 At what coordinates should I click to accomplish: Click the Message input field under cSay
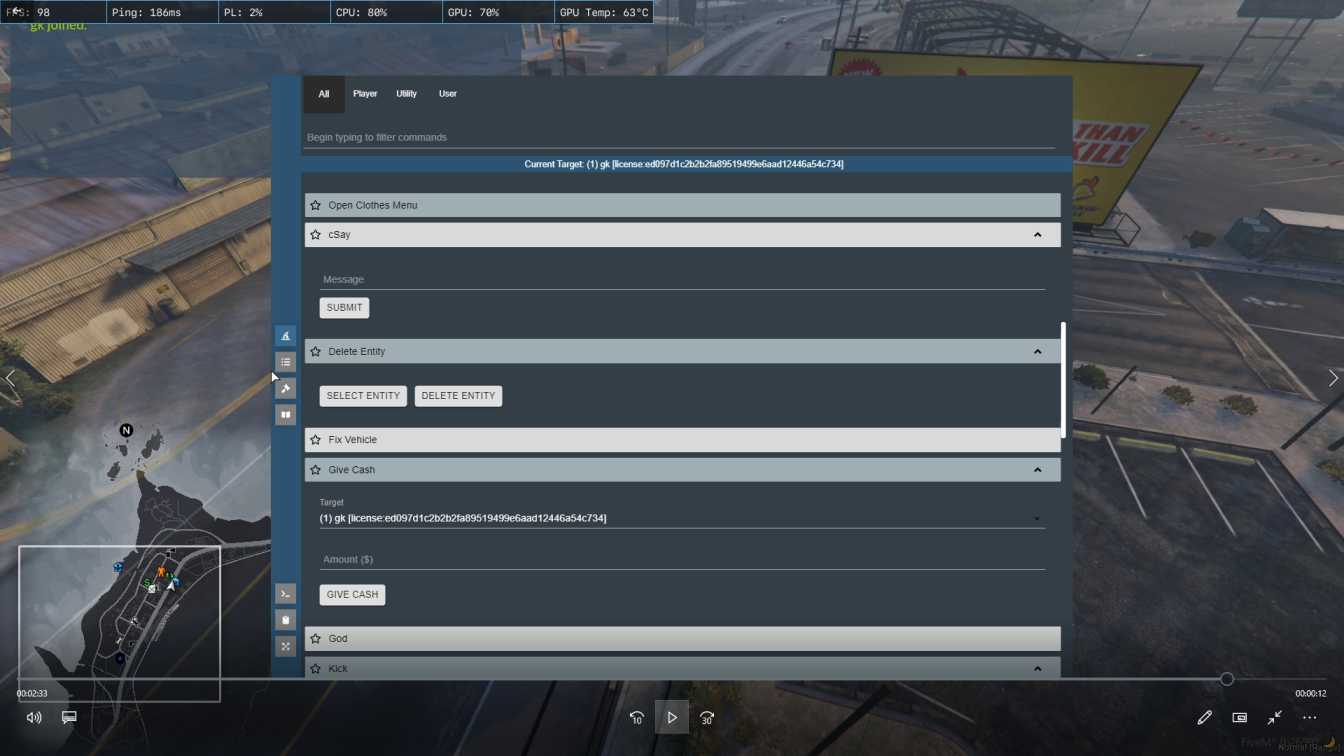683,279
